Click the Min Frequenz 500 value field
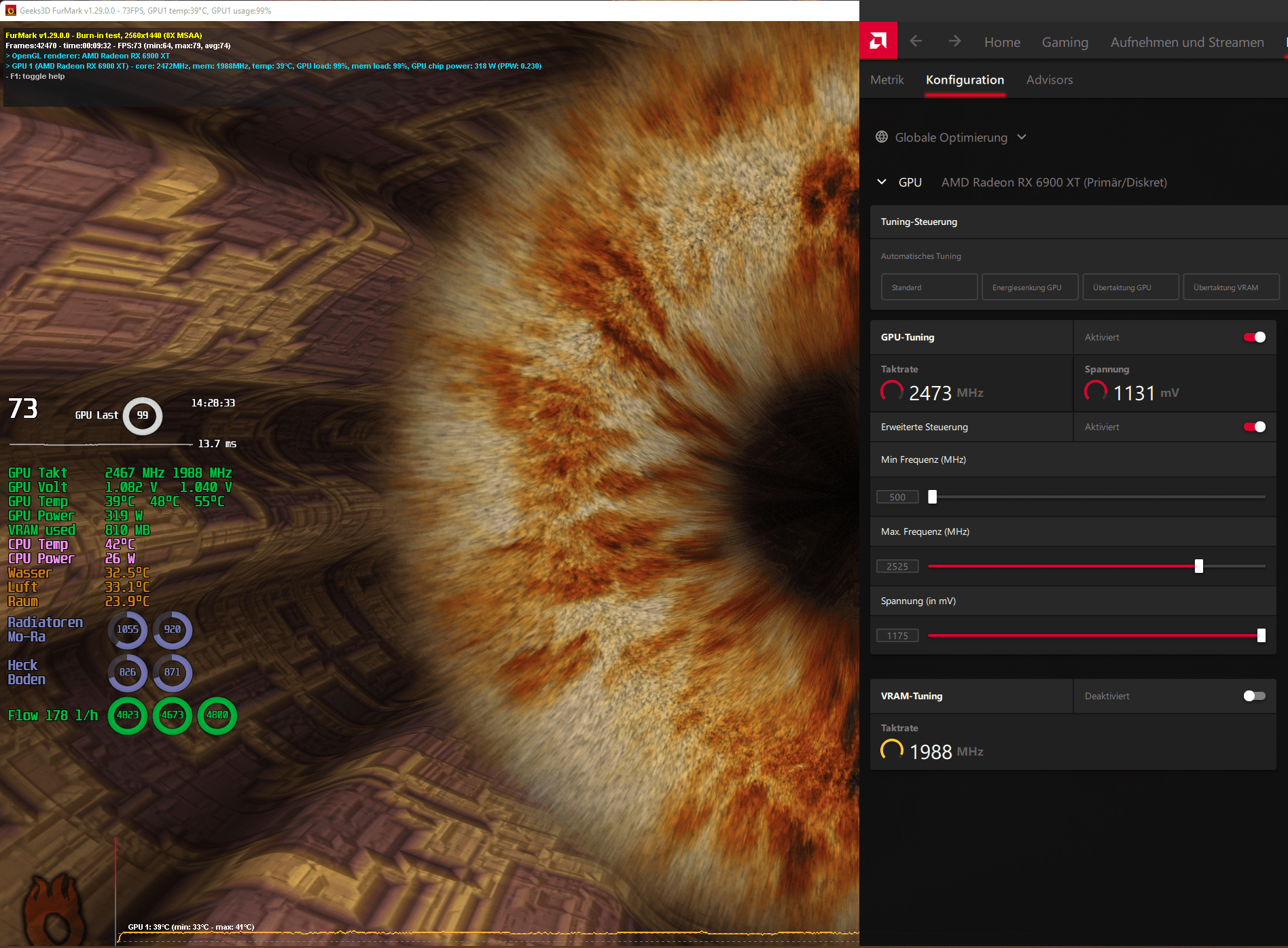This screenshot has width=1288, height=948. click(897, 497)
